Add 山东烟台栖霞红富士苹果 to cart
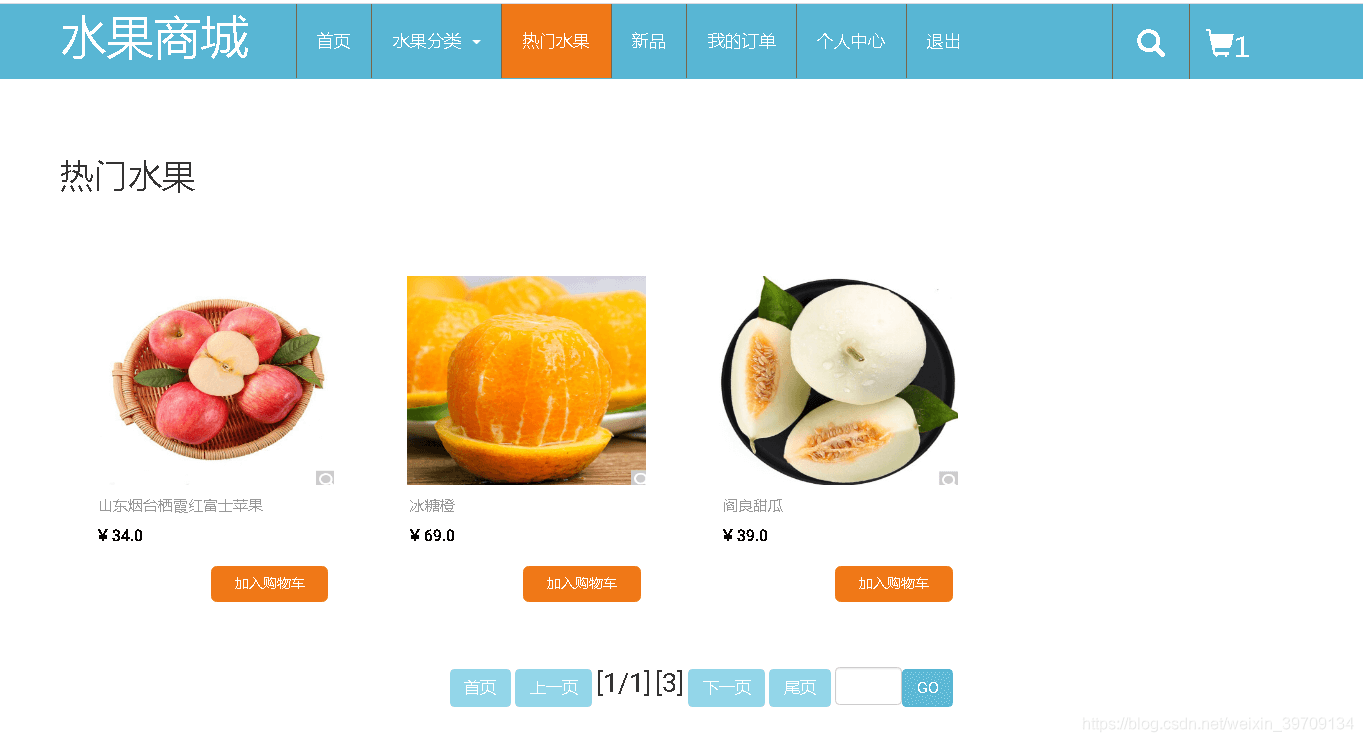This screenshot has width=1363, height=742. (x=269, y=584)
